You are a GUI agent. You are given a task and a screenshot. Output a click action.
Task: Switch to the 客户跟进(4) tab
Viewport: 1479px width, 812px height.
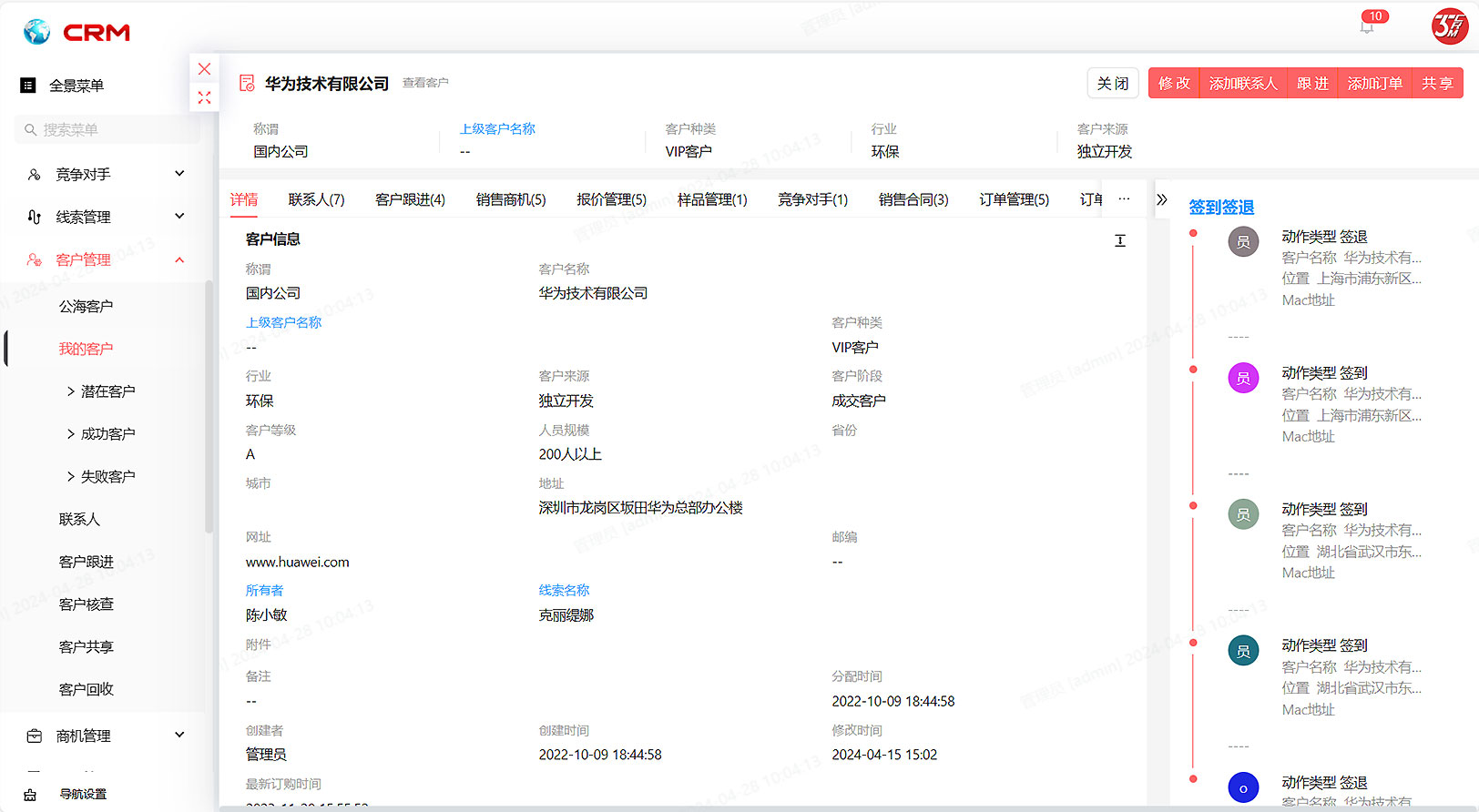tap(410, 199)
